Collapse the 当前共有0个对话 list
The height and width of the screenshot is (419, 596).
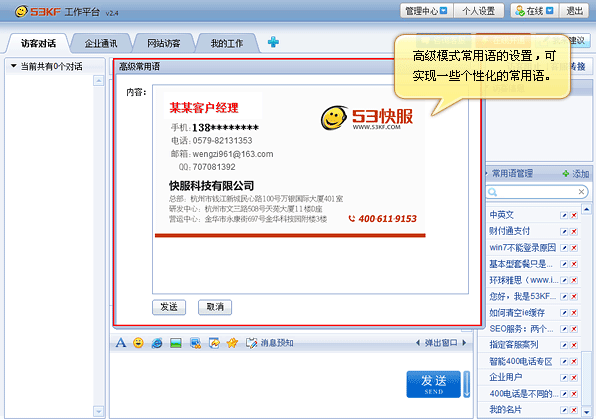(x=14, y=66)
